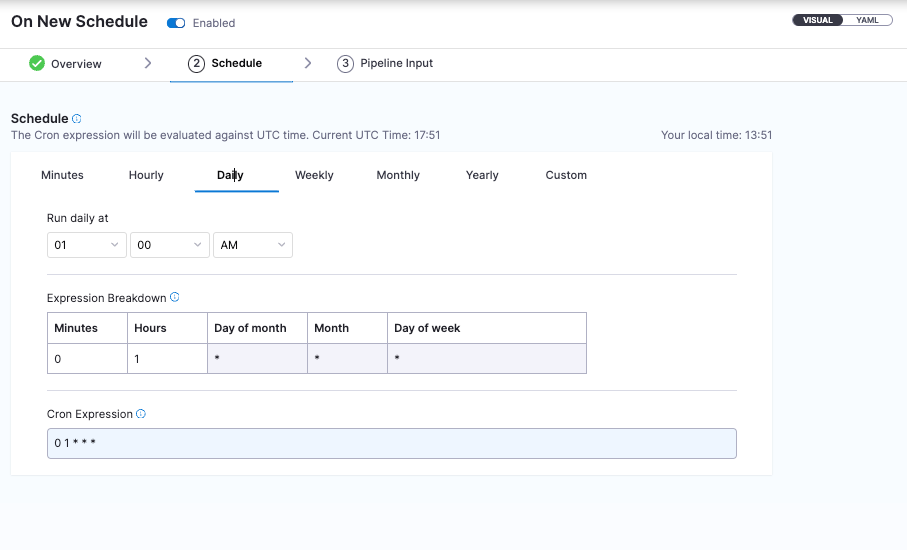Open the minutes dropdown showing 00
Screen dimensions: 907x550
pyautogui.click(x=169, y=245)
